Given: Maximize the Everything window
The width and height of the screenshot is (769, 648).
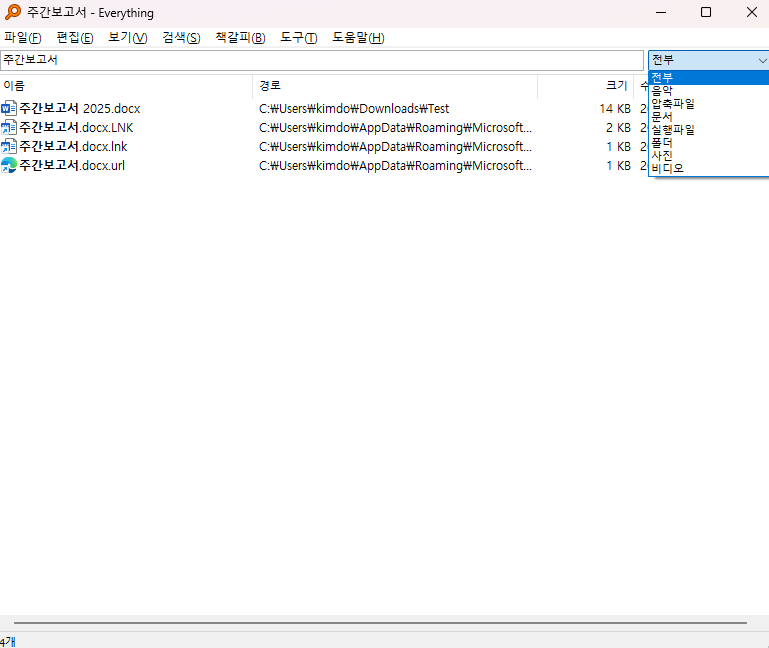Looking at the screenshot, I should pos(706,12).
